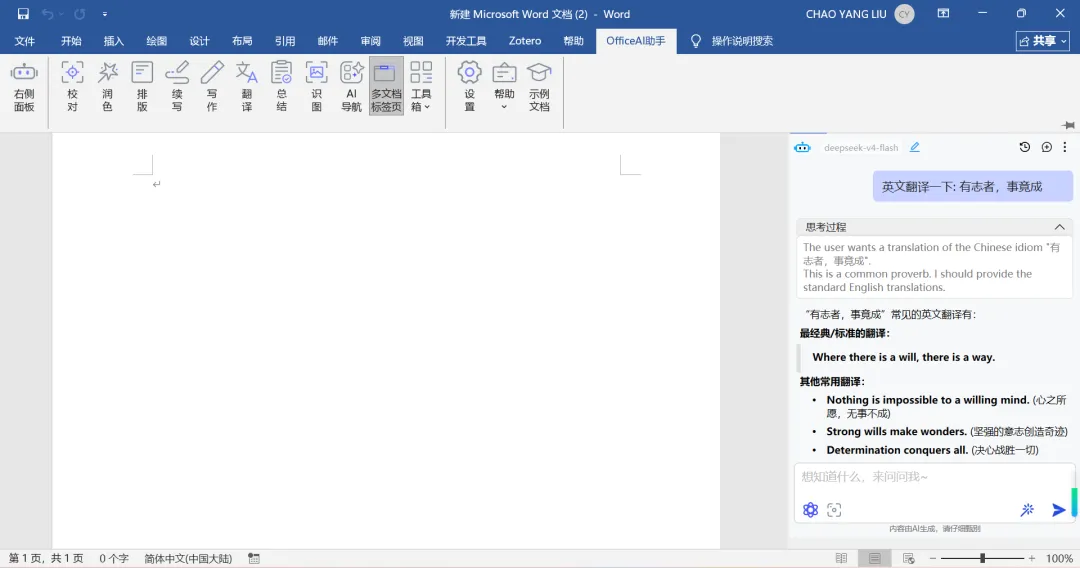1080x568 pixels.
Task: Open chat history clock icon
Action: [x=1024, y=147]
